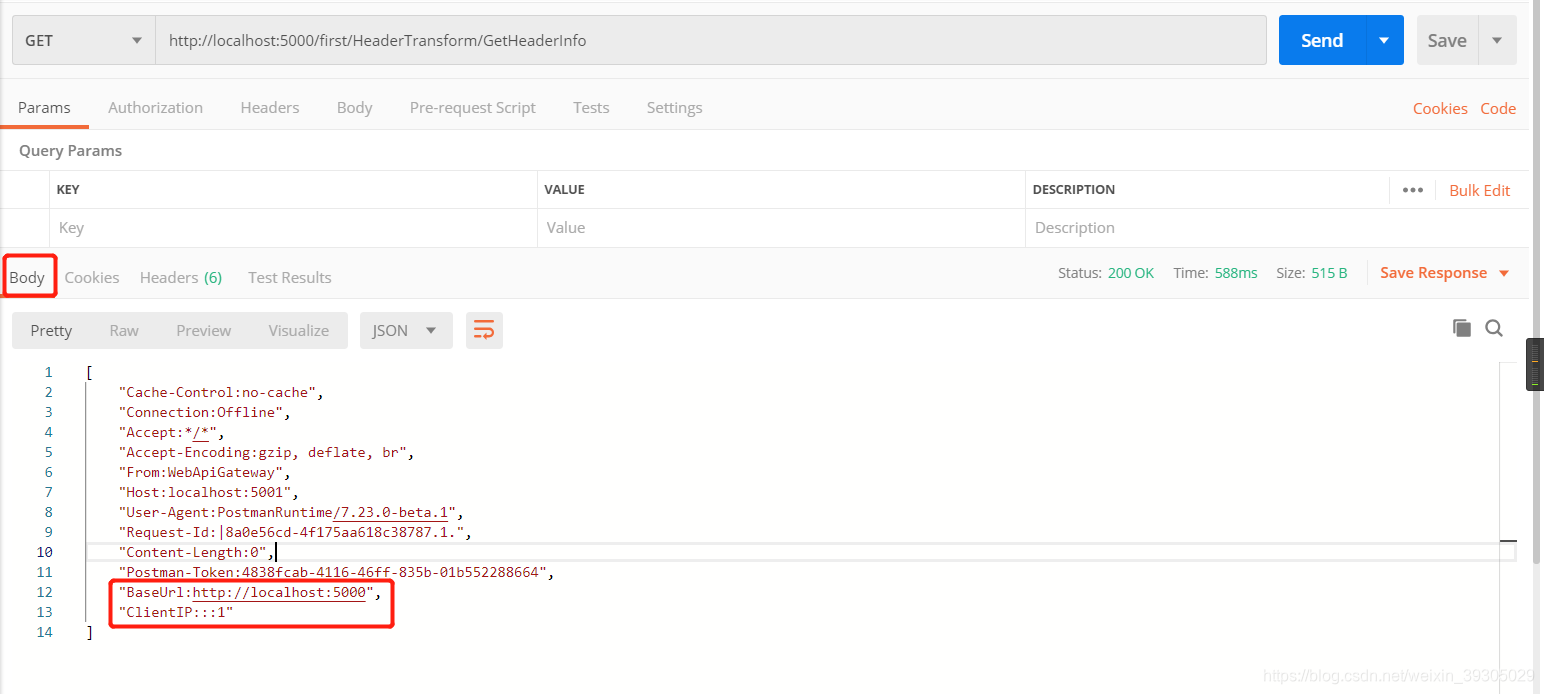This screenshot has width=1544, height=694.
Task: Click Bulk Edit
Action: tap(1480, 190)
